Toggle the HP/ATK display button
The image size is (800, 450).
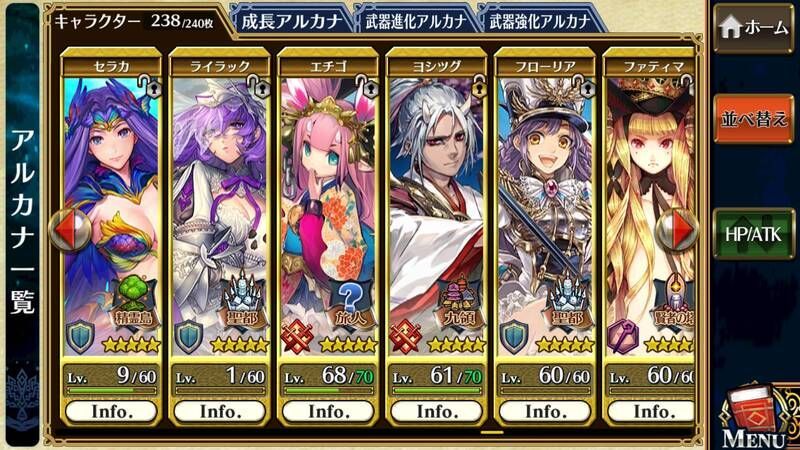[754, 234]
